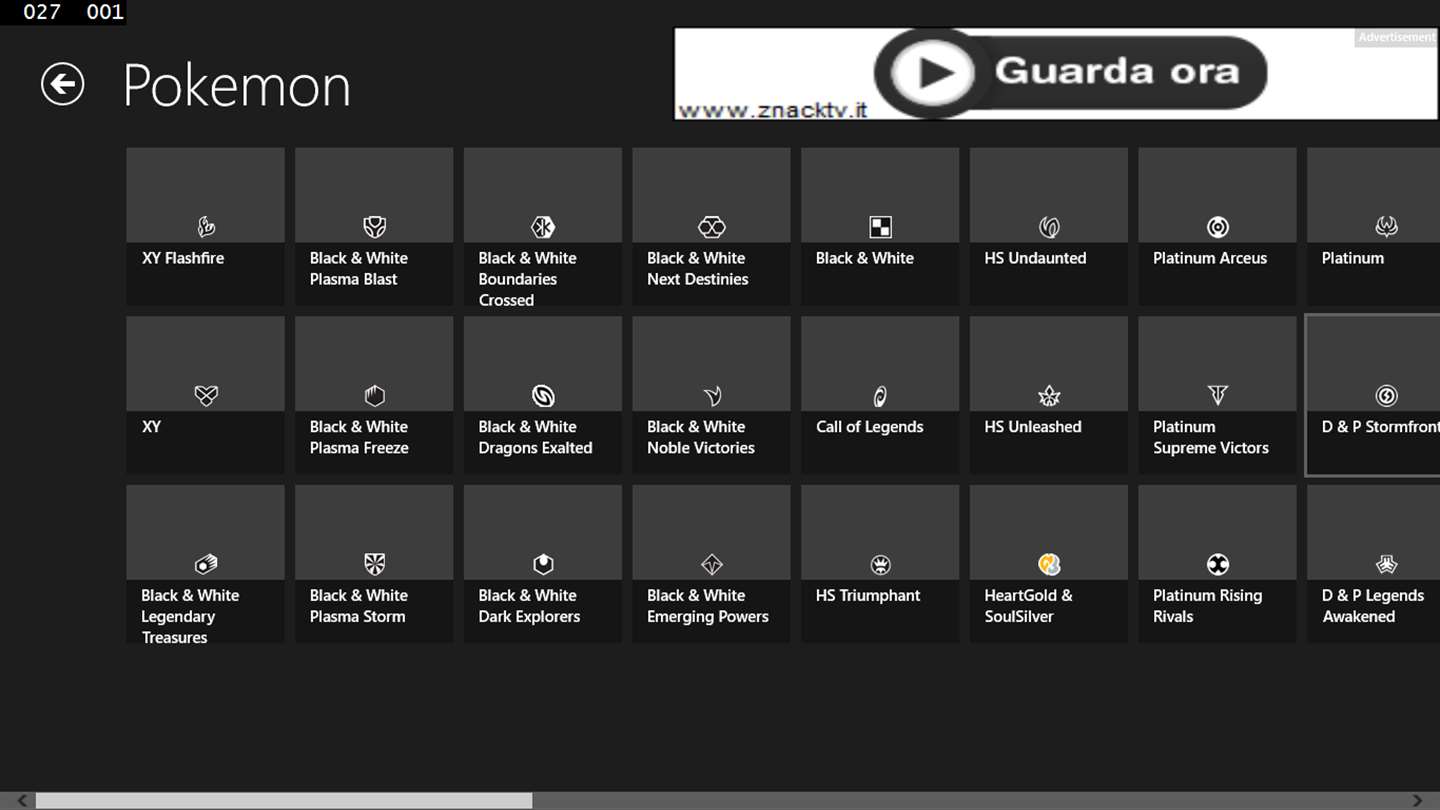Visit the www.znacktv.it ad link
This screenshot has height=810, width=1440.
click(772, 110)
